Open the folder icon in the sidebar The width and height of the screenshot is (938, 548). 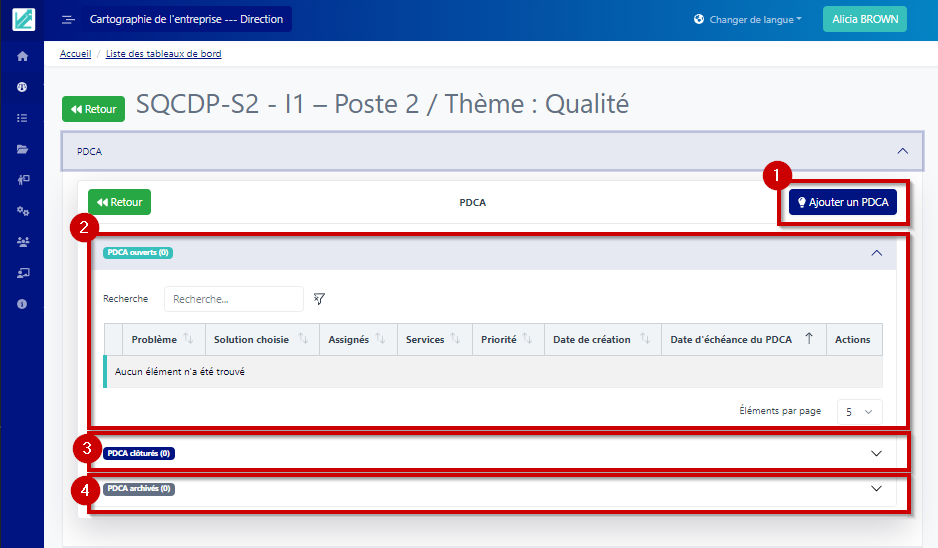click(22, 149)
